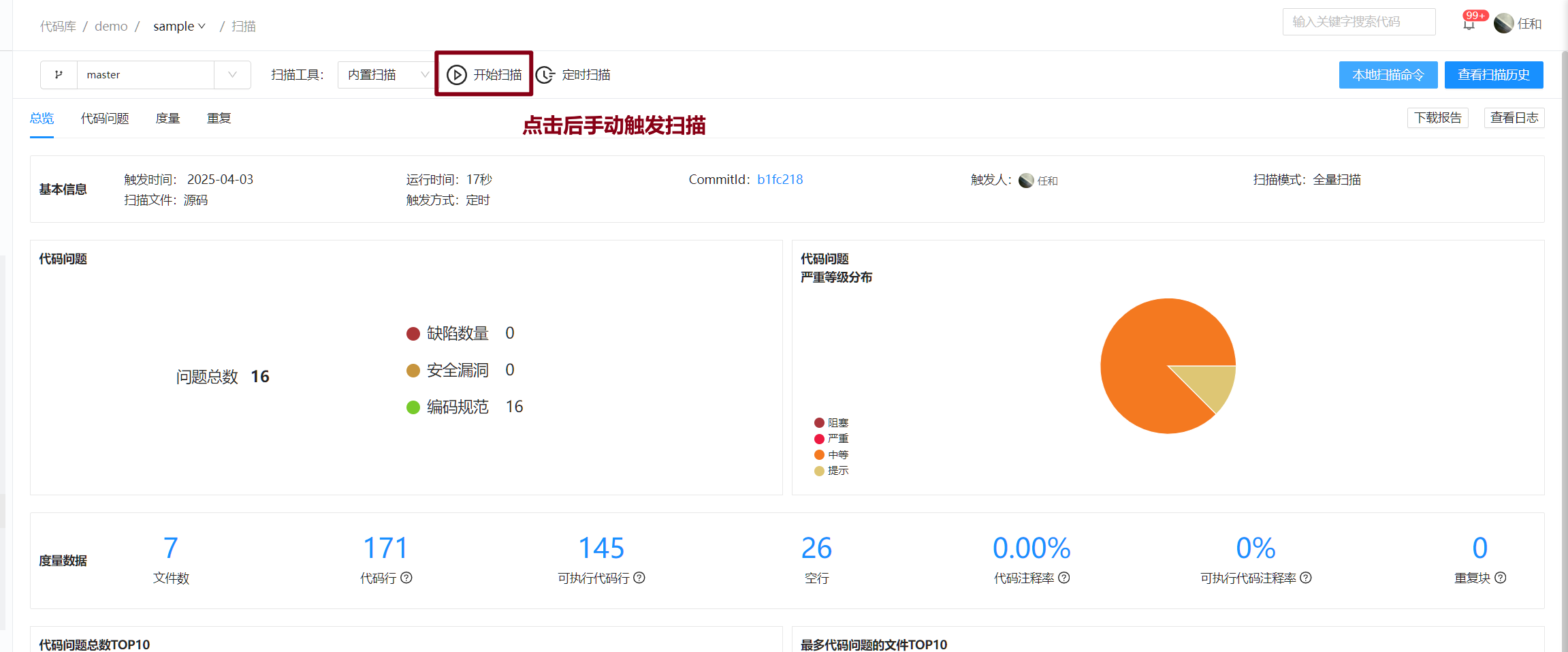Screen dimensions: 1568x652
Task: Toggle 阻塞 legend item in pie chart
Action: (831, 423)
